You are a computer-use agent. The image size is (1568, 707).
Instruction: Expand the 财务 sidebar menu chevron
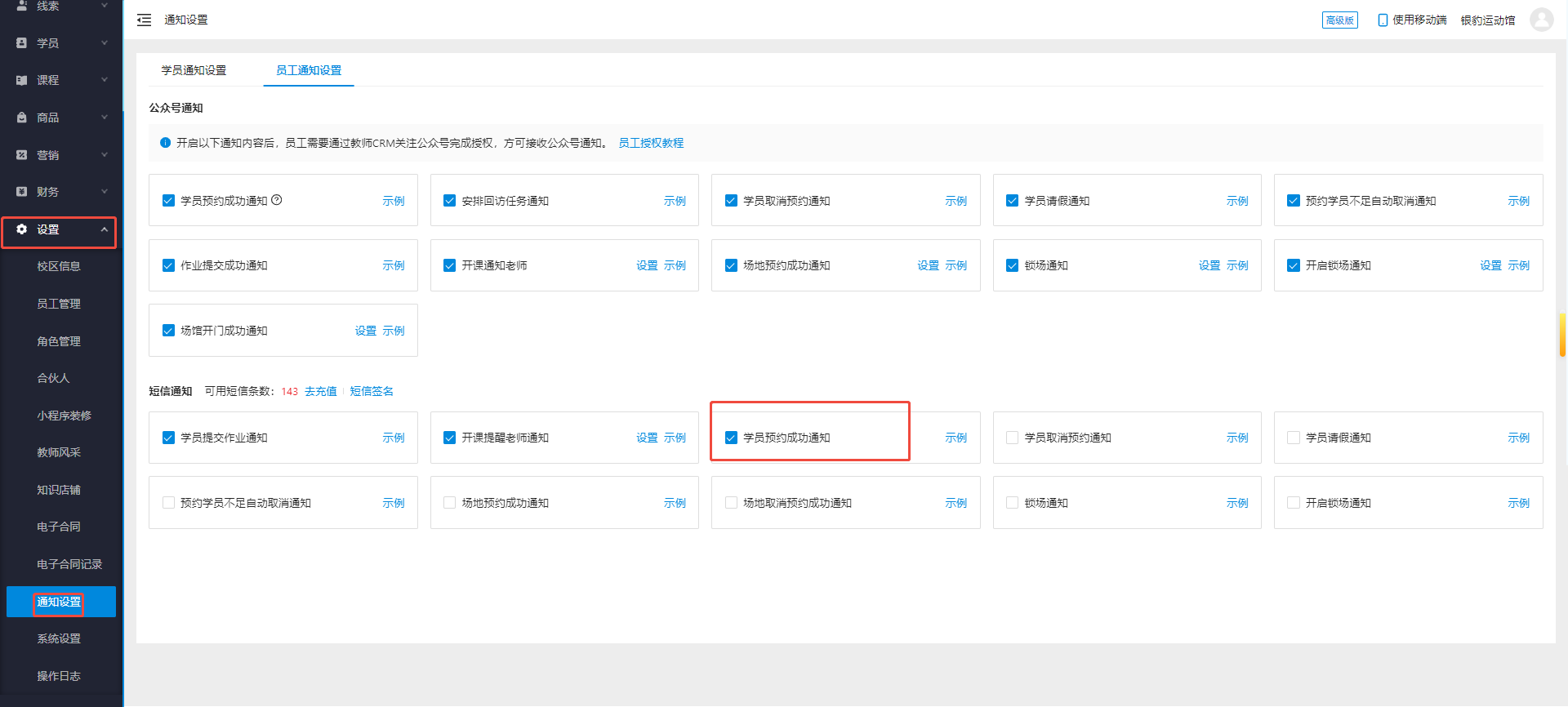tap(105, 192)
